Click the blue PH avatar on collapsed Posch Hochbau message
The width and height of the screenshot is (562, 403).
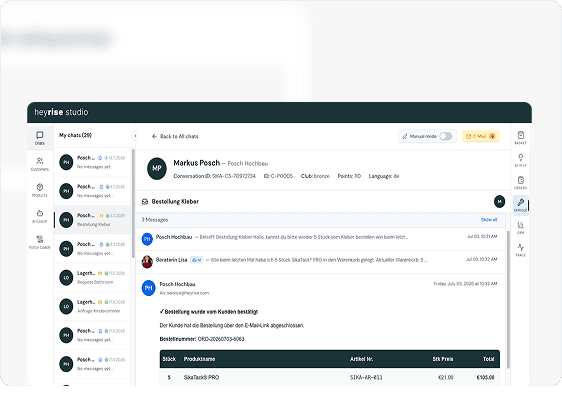point(147,239)
